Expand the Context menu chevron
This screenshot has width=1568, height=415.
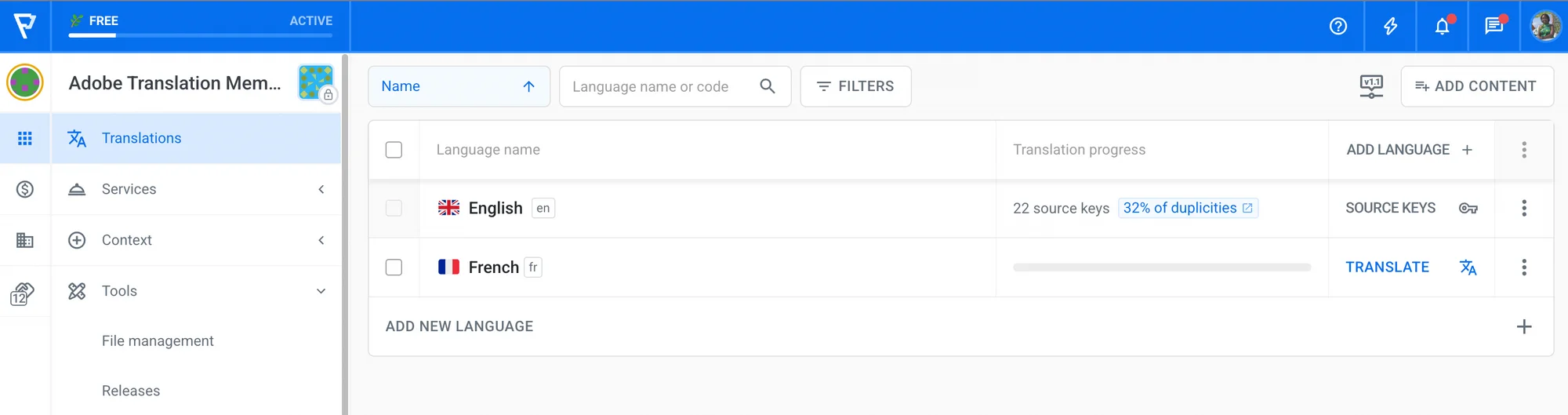(x=321, y=240)
